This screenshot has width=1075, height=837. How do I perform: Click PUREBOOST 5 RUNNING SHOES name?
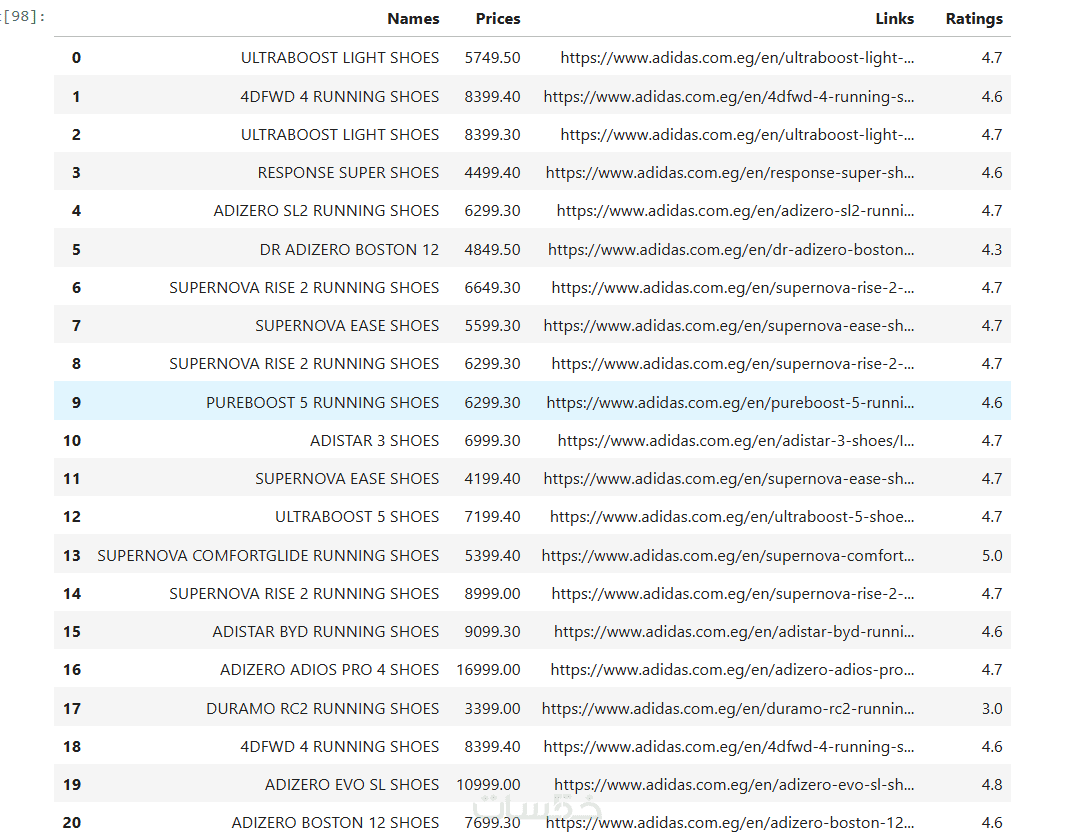point(322,402)
